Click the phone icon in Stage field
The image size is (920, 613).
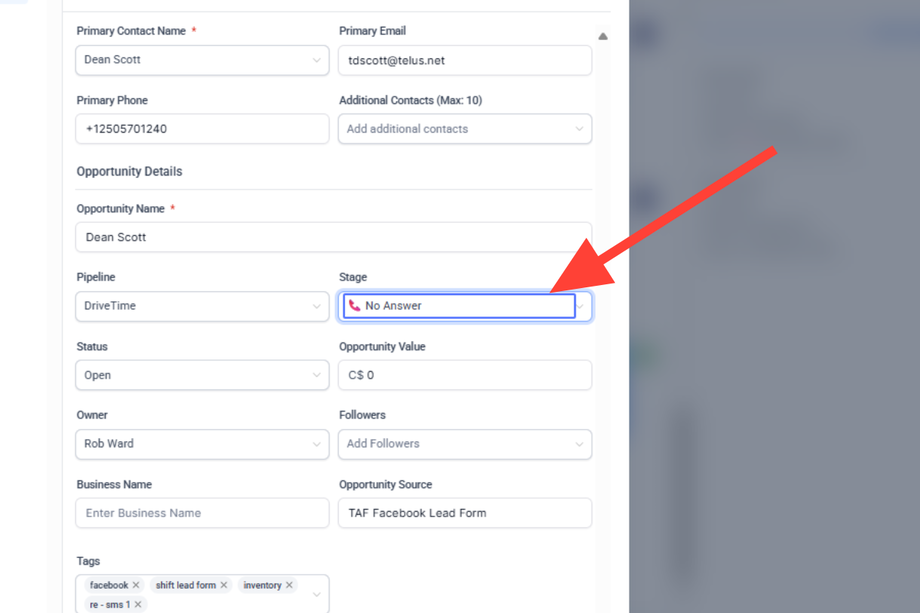click(355, 306)
